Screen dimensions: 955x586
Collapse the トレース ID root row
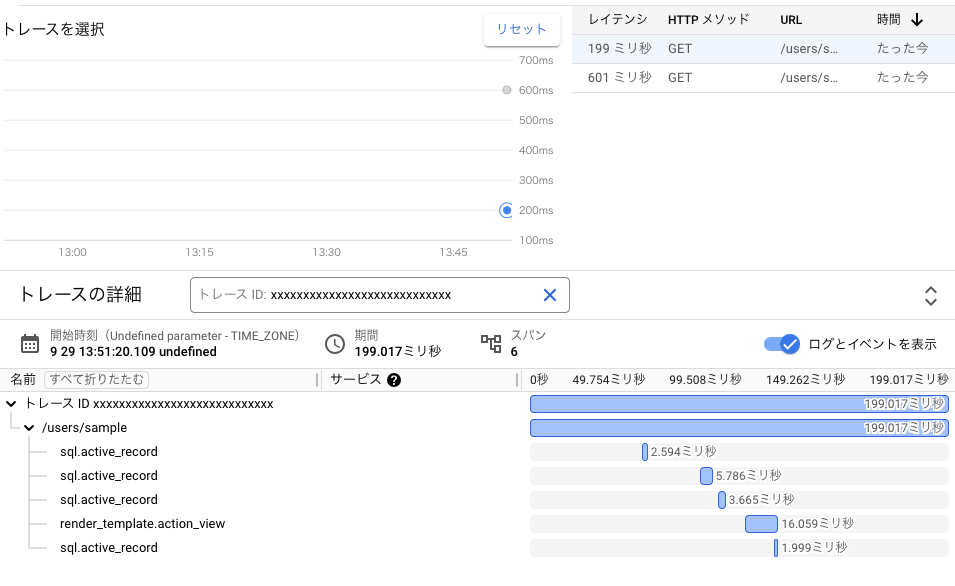11,404
